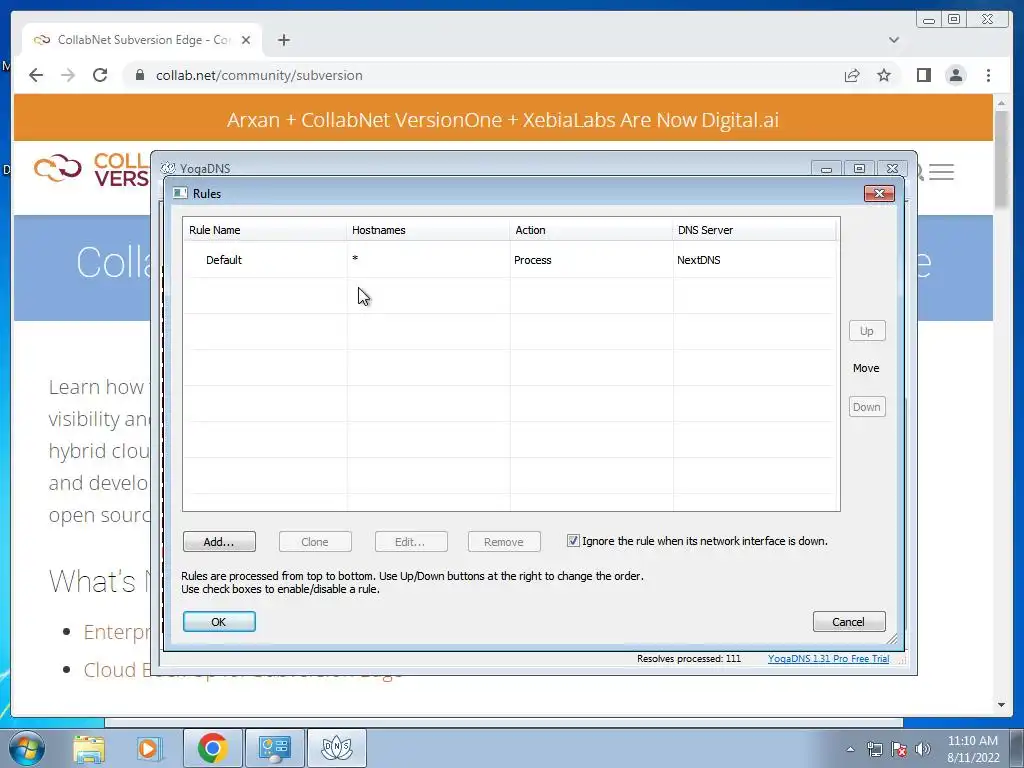Cancel the Rules dialog
Screen dimensions: 1024x768
coord(848,622)
